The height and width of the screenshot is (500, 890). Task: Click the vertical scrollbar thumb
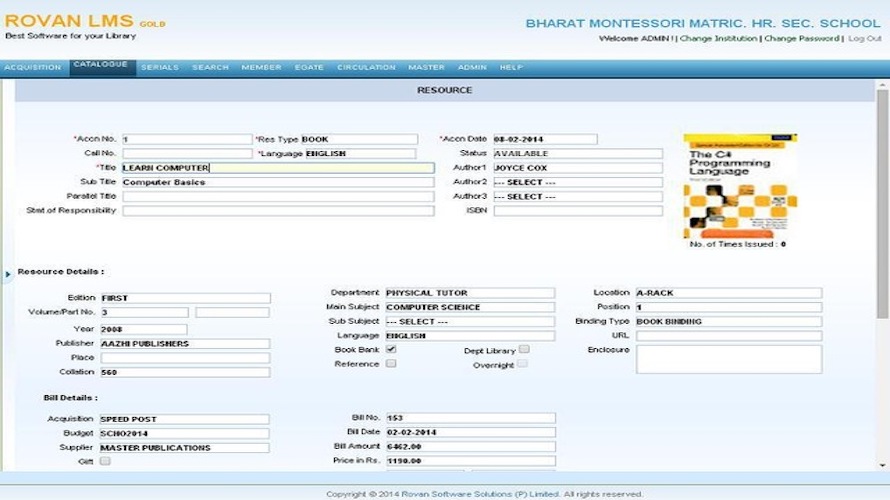[x=882, y=204]
